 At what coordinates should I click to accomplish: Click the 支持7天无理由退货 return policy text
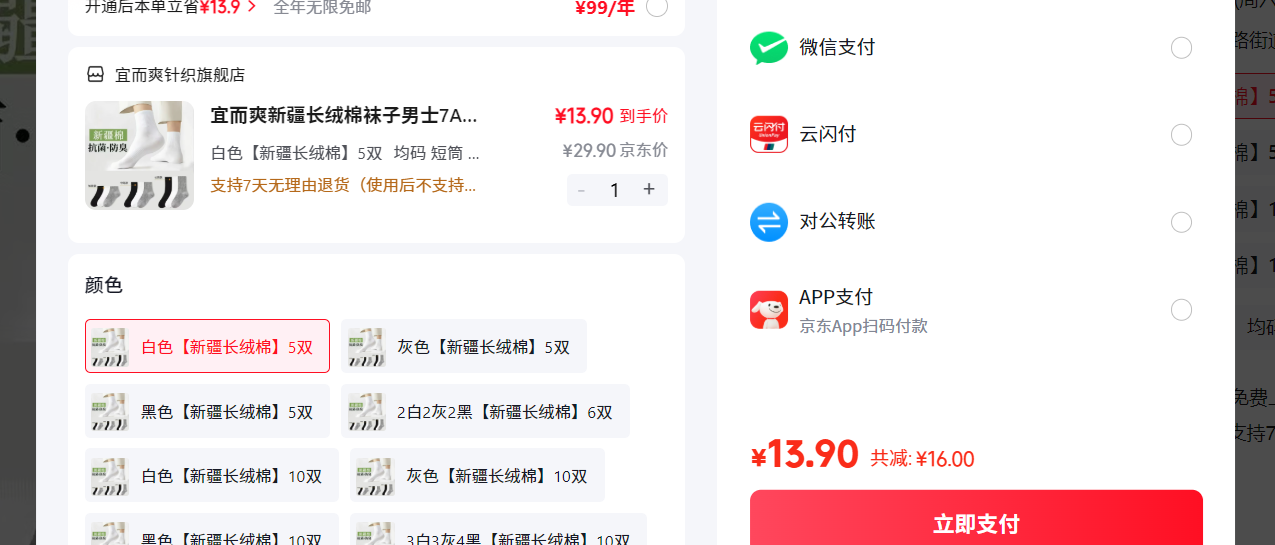tap(343, 185)
